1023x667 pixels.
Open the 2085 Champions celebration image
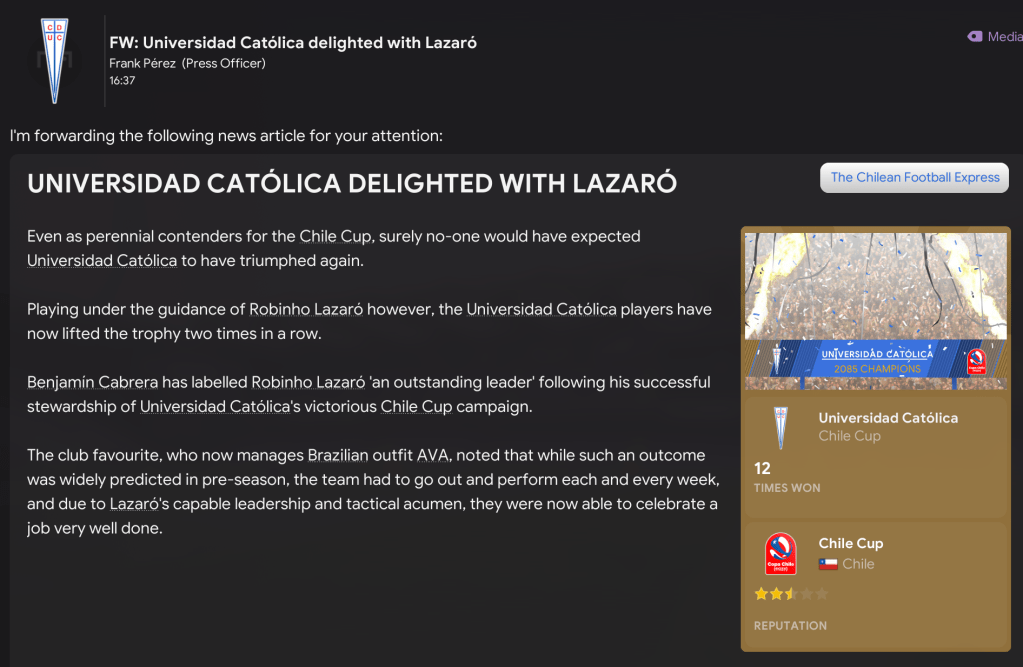875,310
